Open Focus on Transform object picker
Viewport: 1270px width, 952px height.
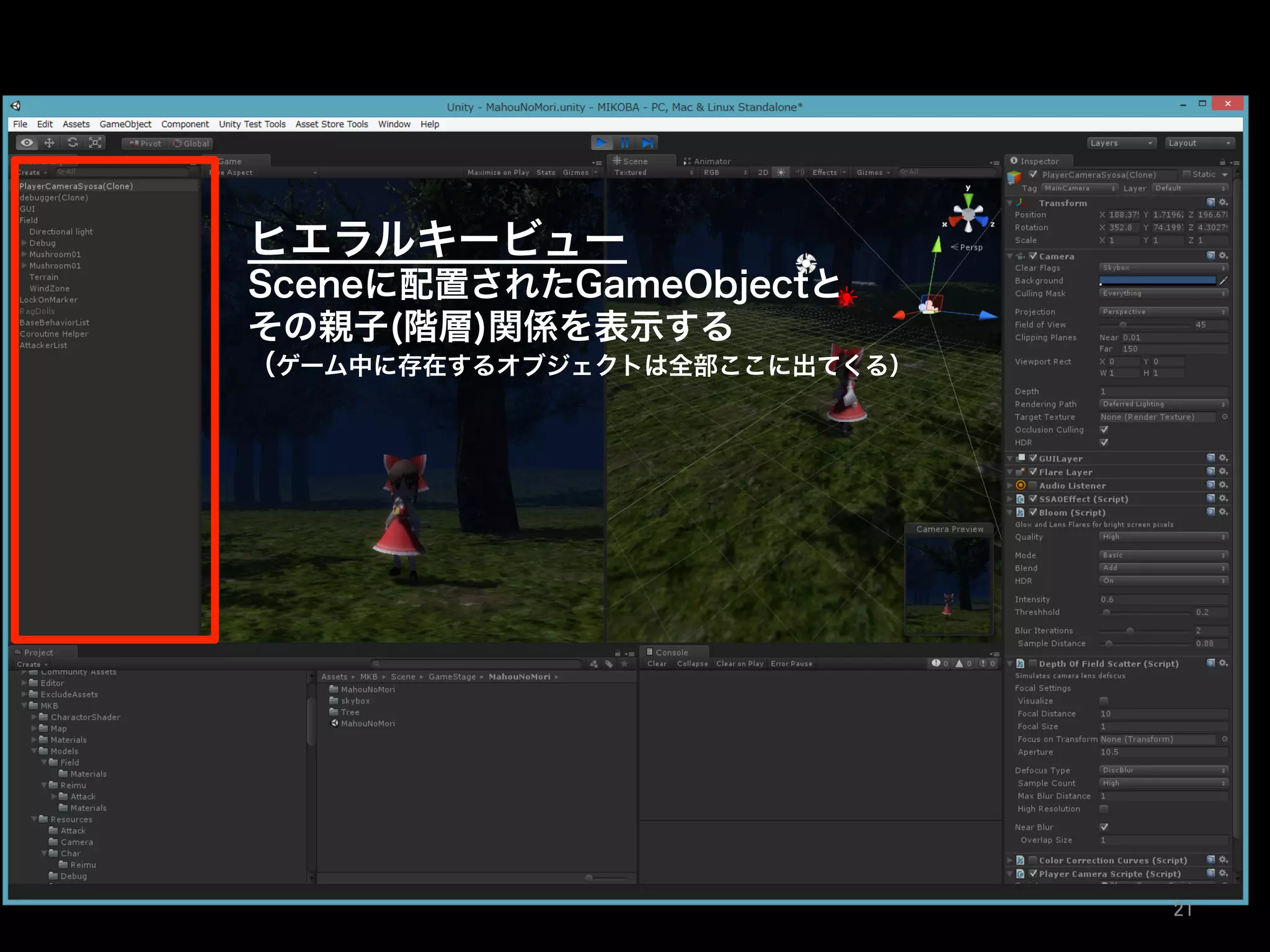1225,739
